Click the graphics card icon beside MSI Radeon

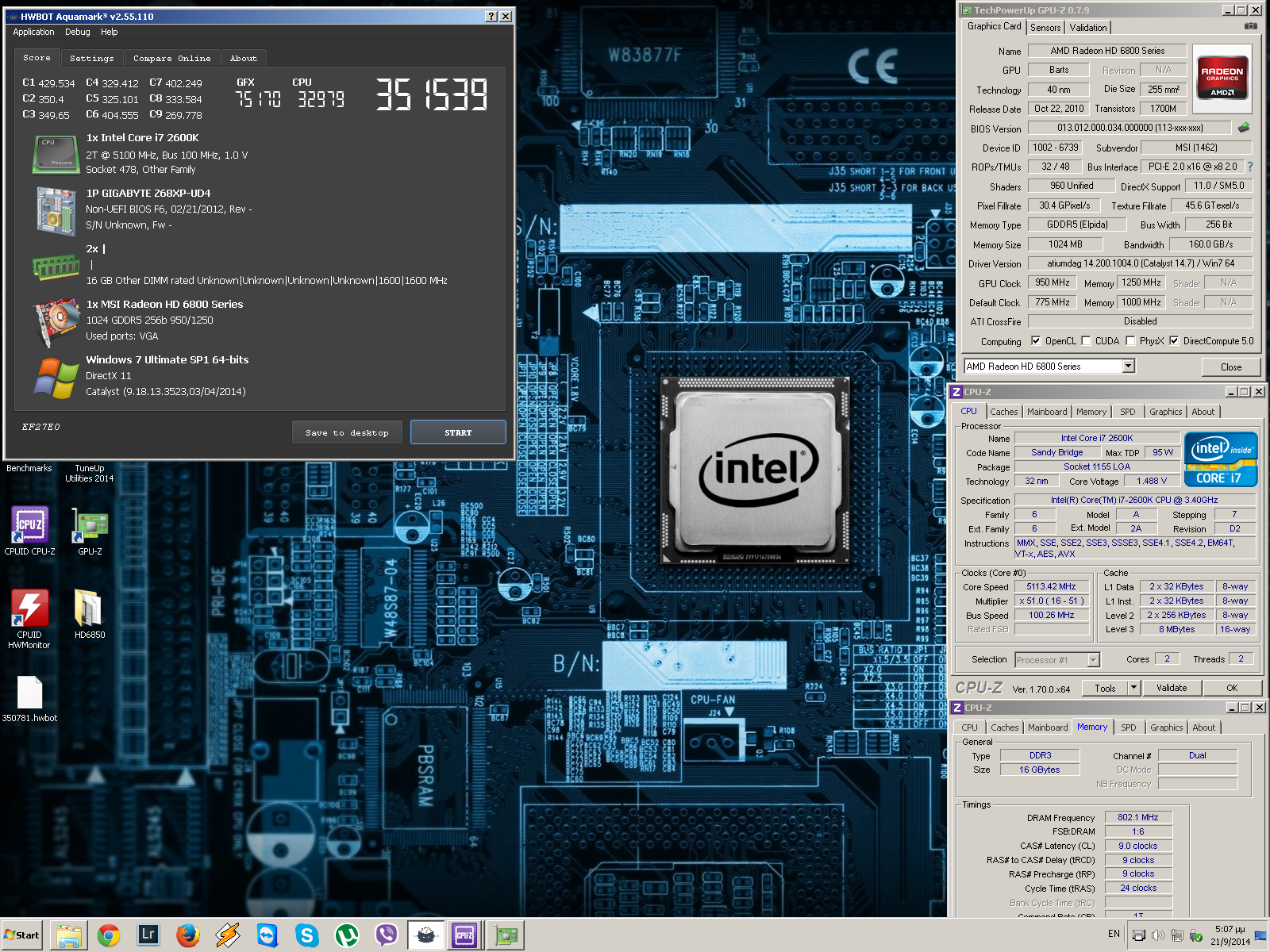pyautogui.click(x=56, y=323)
